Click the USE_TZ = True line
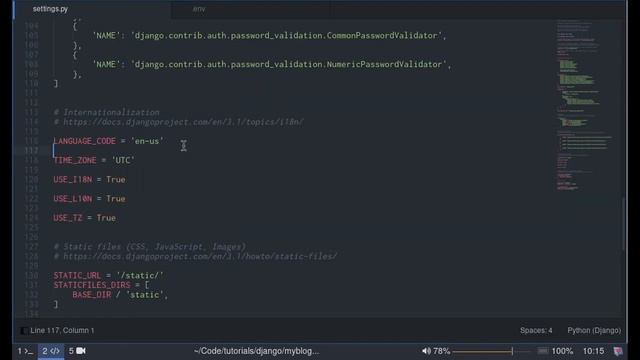 [84, 218]
